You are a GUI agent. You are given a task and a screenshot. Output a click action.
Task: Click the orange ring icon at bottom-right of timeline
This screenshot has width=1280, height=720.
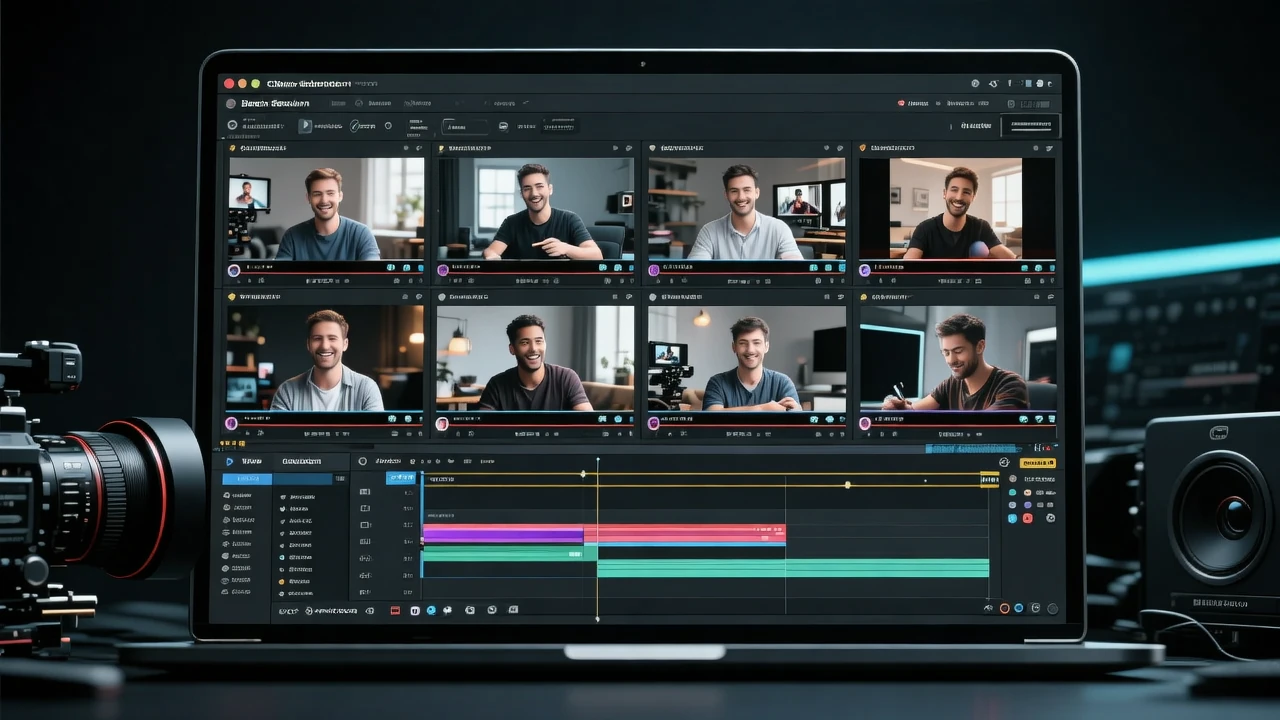1004,608
